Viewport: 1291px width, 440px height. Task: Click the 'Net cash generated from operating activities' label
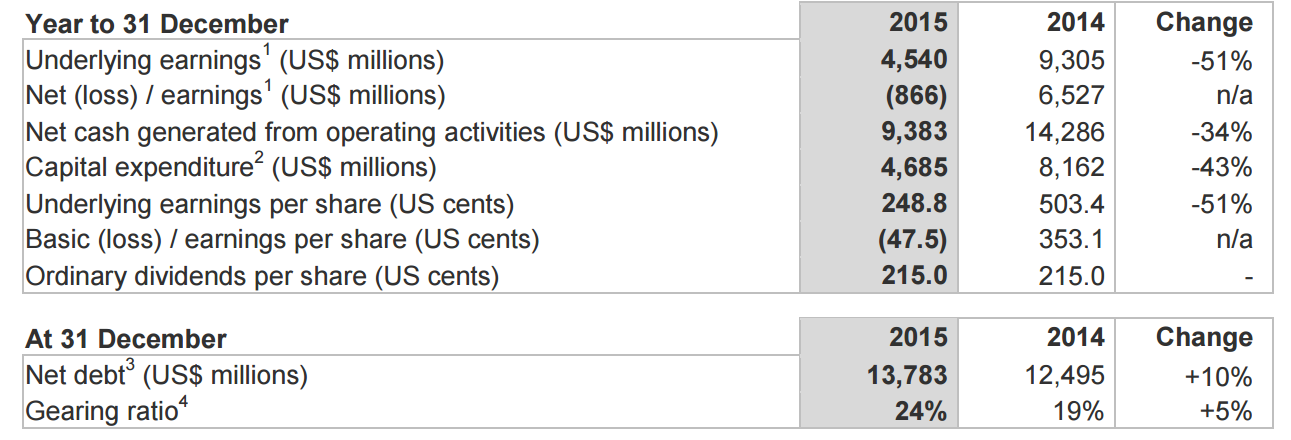[371, 132]
